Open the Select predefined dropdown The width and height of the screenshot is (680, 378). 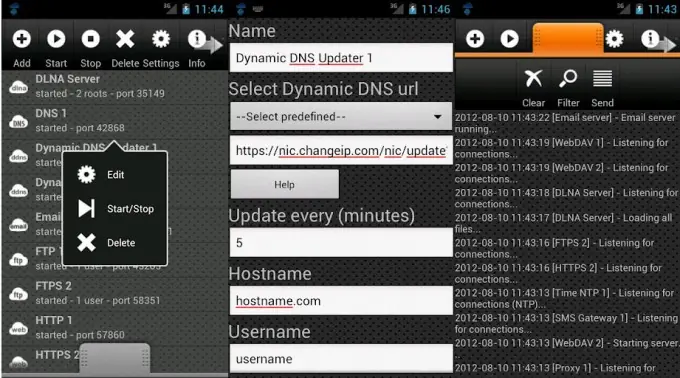pyautogui.click(x=341, y=116)
